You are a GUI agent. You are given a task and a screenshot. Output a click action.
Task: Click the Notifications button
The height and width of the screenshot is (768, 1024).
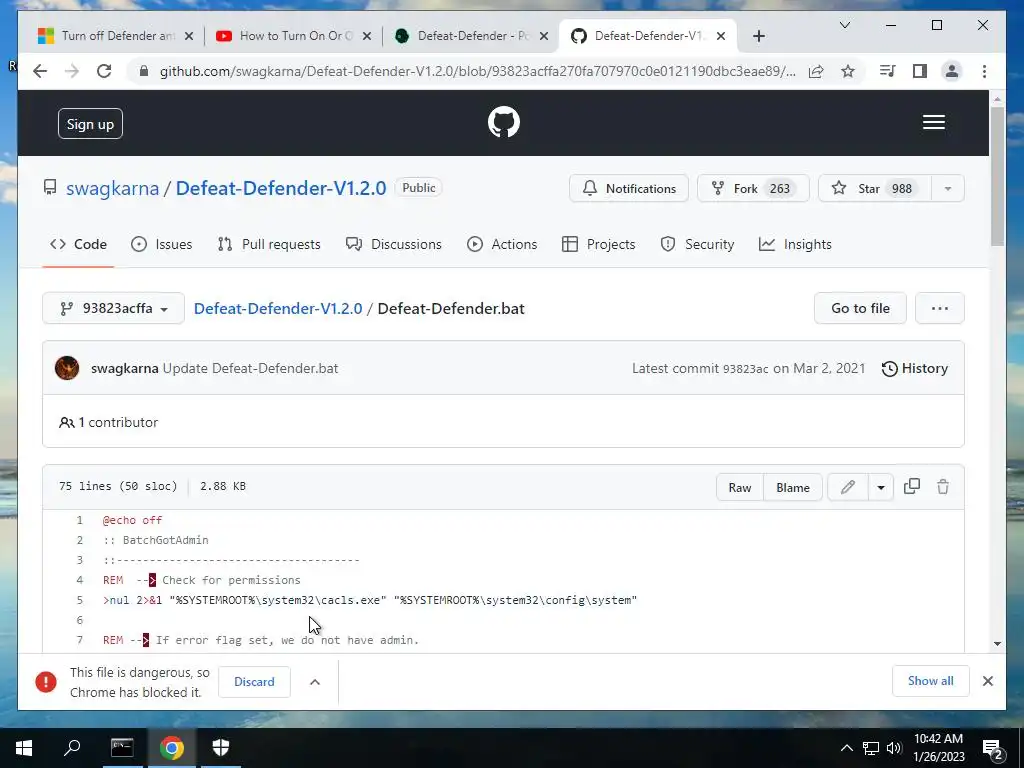[x=628, y=189]
